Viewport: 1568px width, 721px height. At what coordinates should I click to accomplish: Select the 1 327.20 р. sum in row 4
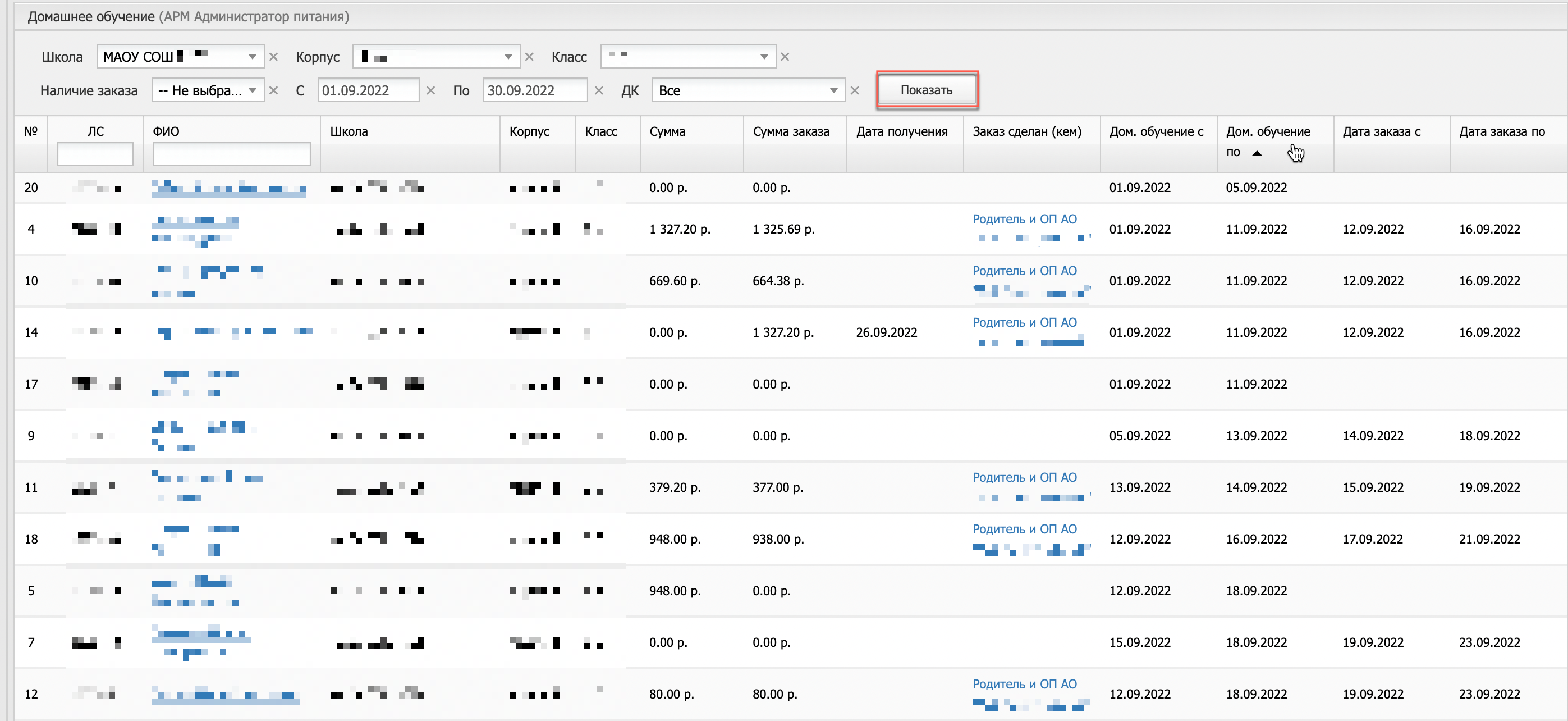[679, 230]
